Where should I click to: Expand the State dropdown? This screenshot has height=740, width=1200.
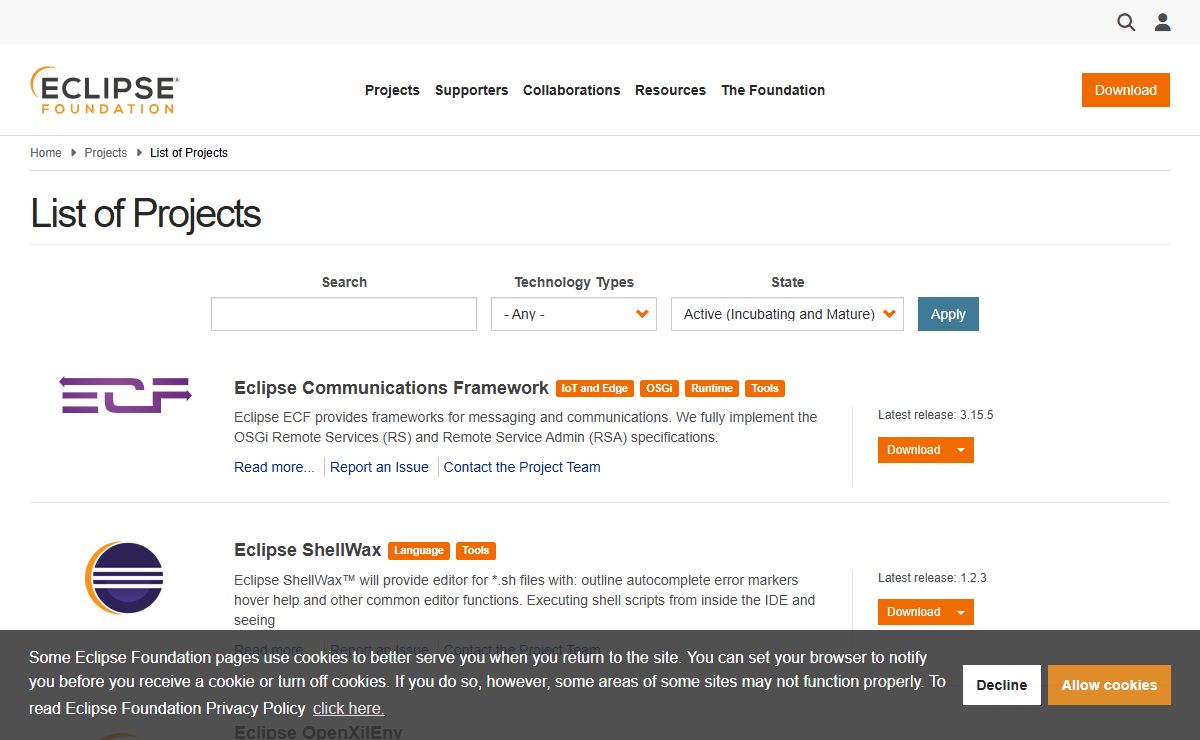(787, 314)
